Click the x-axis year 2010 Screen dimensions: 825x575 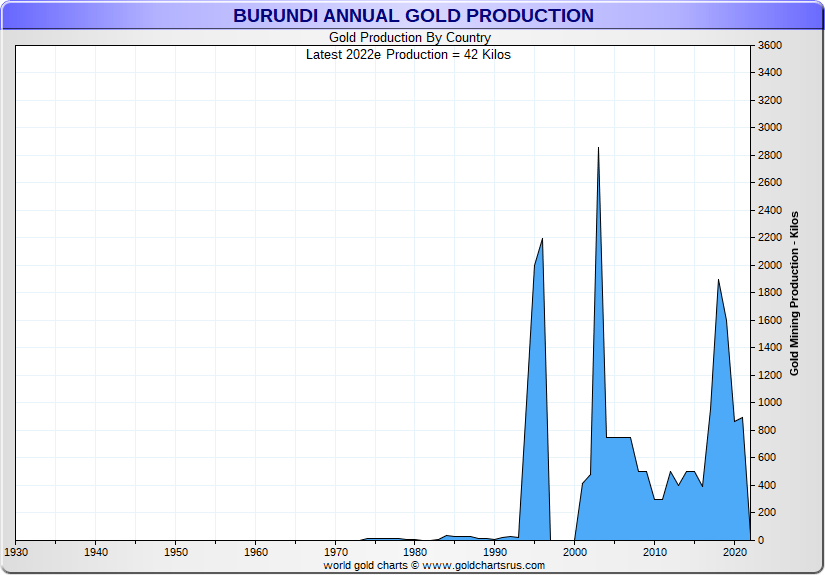[655, 552]
